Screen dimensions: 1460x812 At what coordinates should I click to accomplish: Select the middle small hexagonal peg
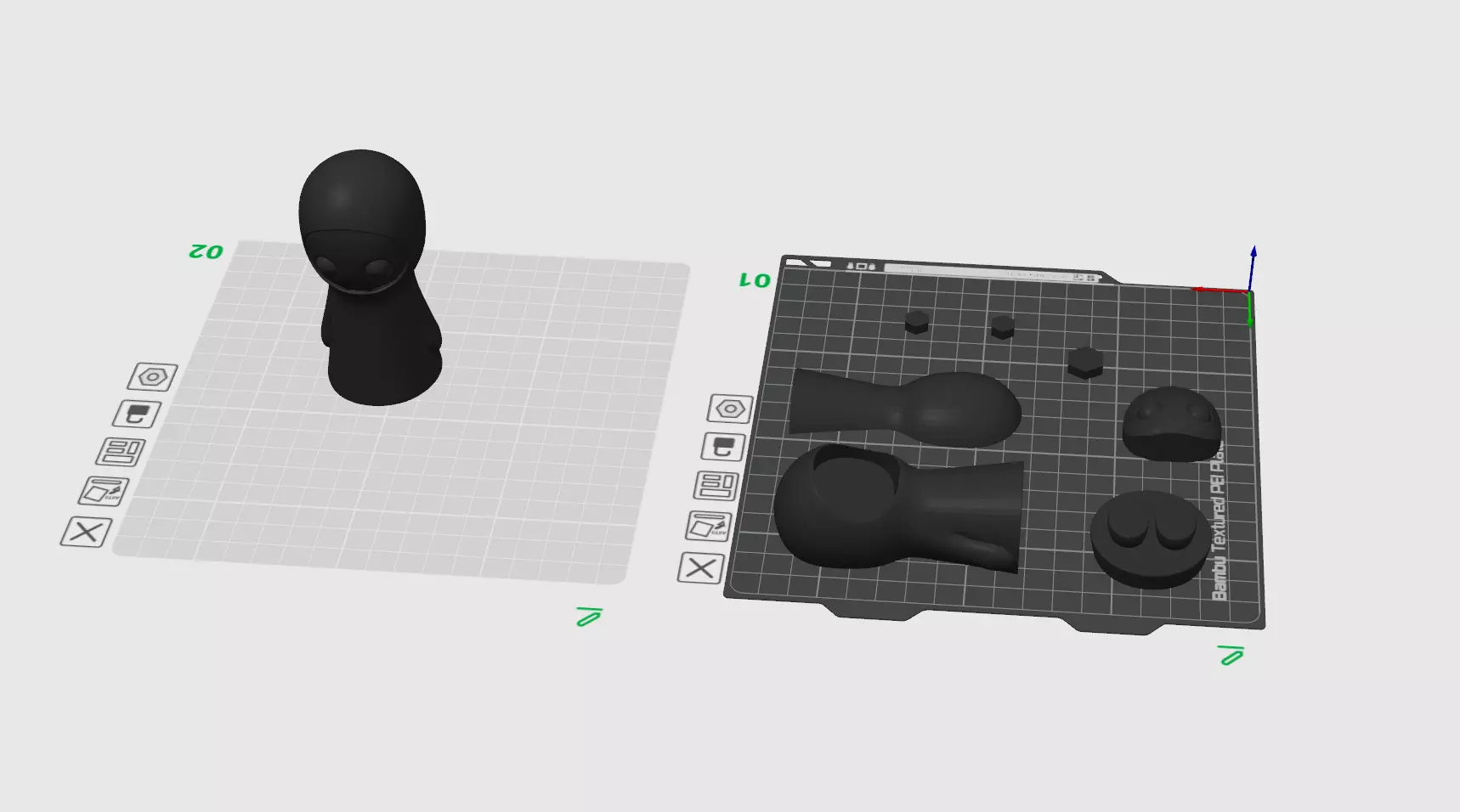point(1003,327)
